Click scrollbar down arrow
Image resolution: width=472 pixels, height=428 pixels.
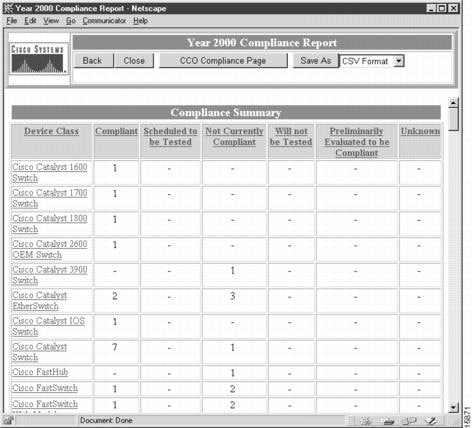pyautogui.click(x=453, y=407)
